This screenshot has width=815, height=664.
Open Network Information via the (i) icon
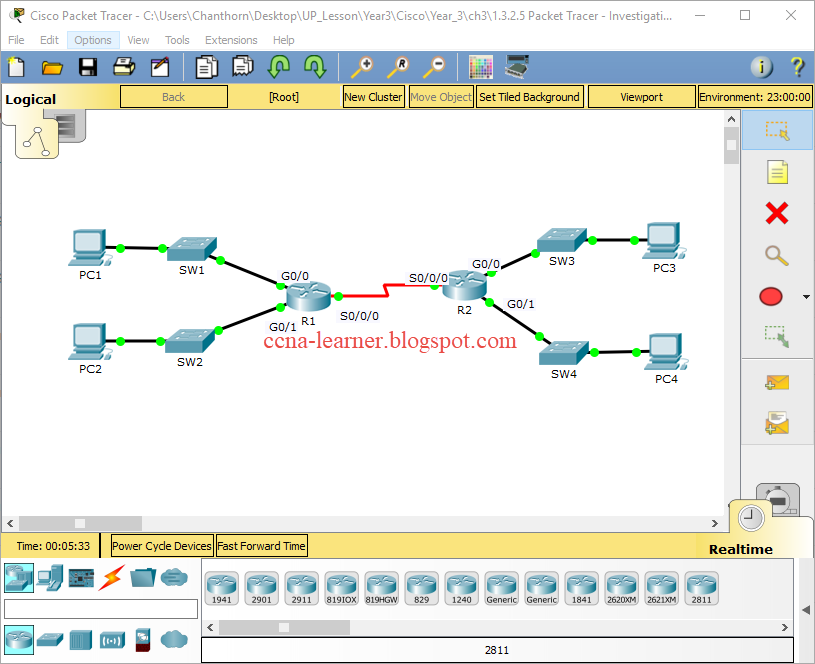[x=761, y=67]
